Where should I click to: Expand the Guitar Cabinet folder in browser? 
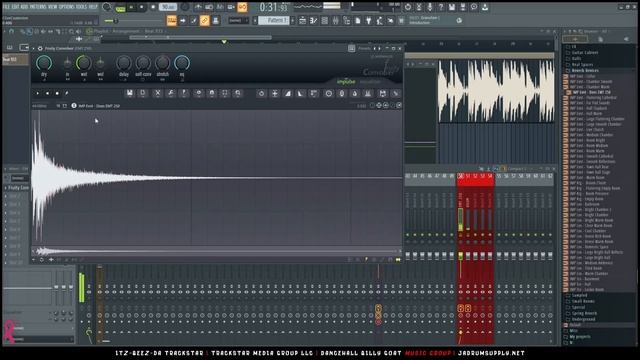tap(584, 53)
